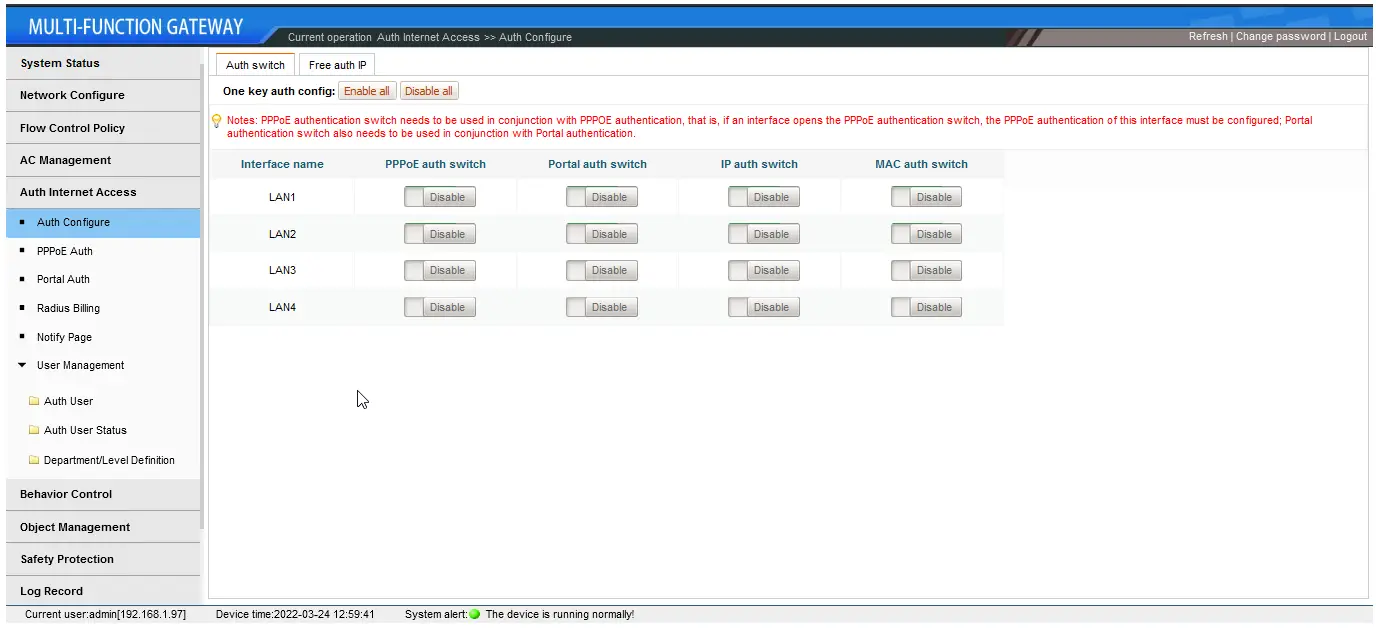Open the Log Record menu
This screenshot has width=1376, height=635.
pyautogui.click(x=102, y=591)
